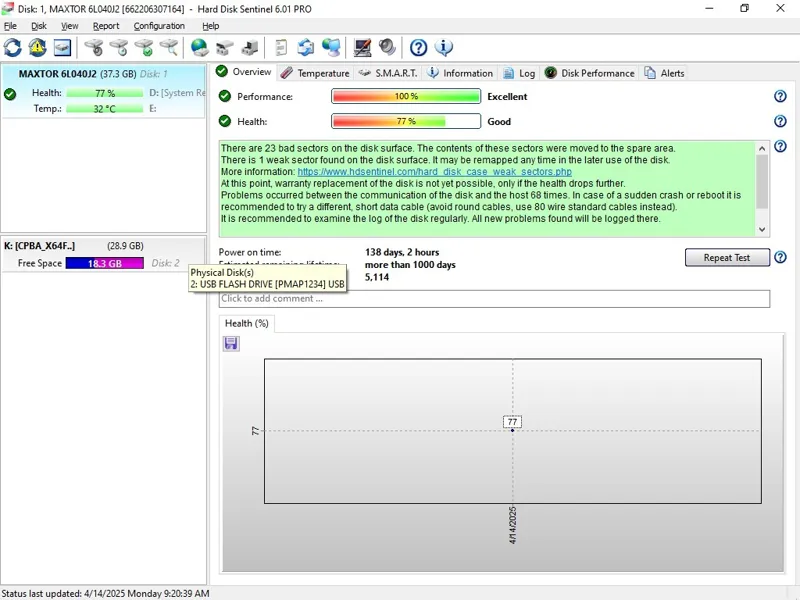
Task: Switch to the Disk Performance tab
Action: click(x=589, y=73)
